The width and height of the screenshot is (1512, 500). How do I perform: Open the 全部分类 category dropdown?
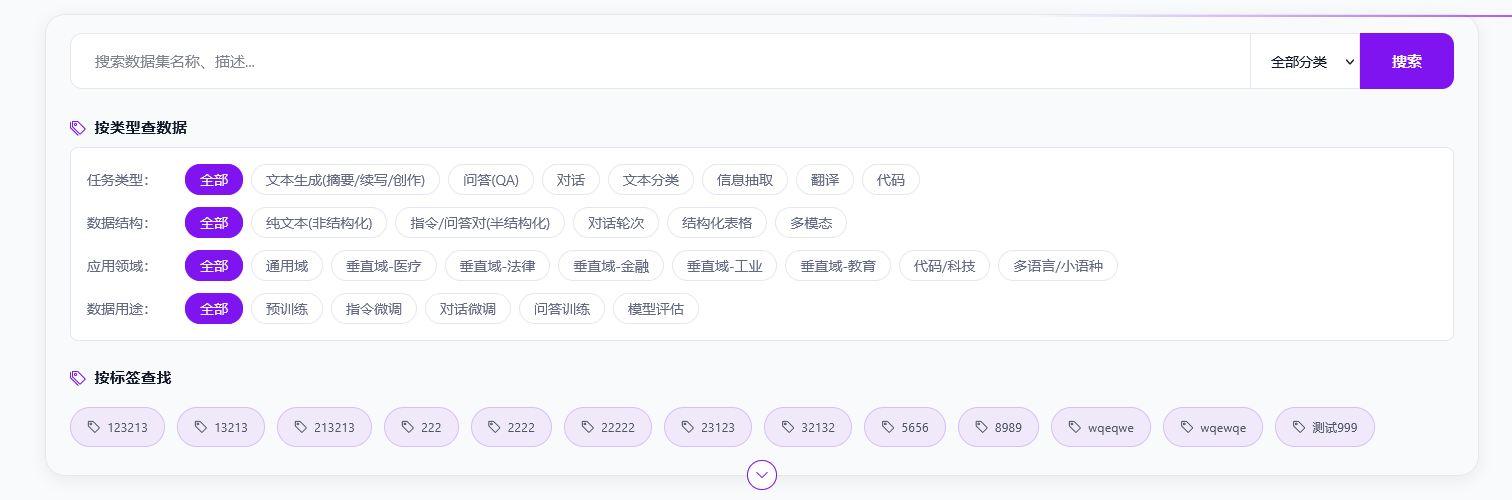(1305, 62)
